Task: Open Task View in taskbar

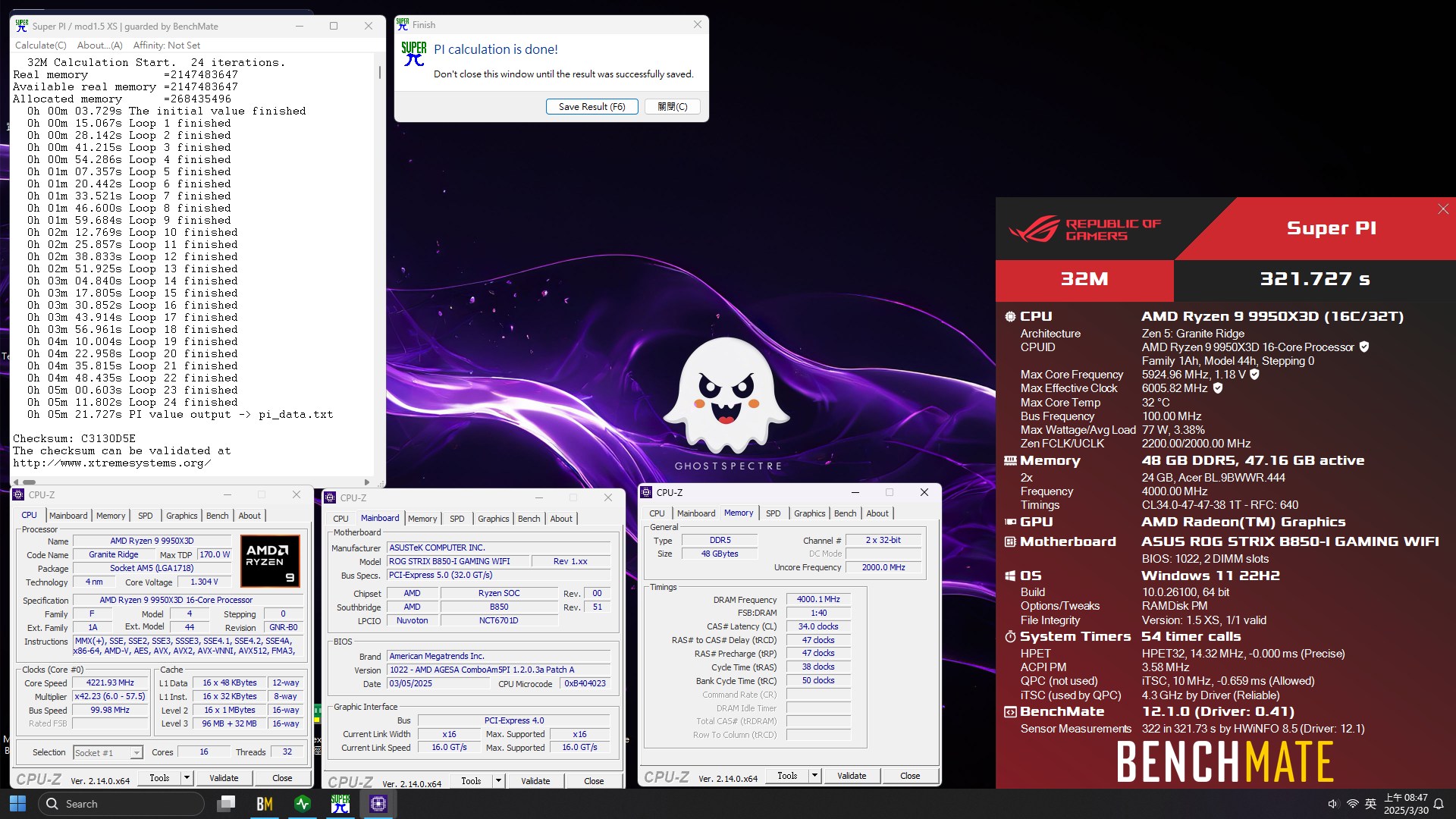Action: coord(226,804)
